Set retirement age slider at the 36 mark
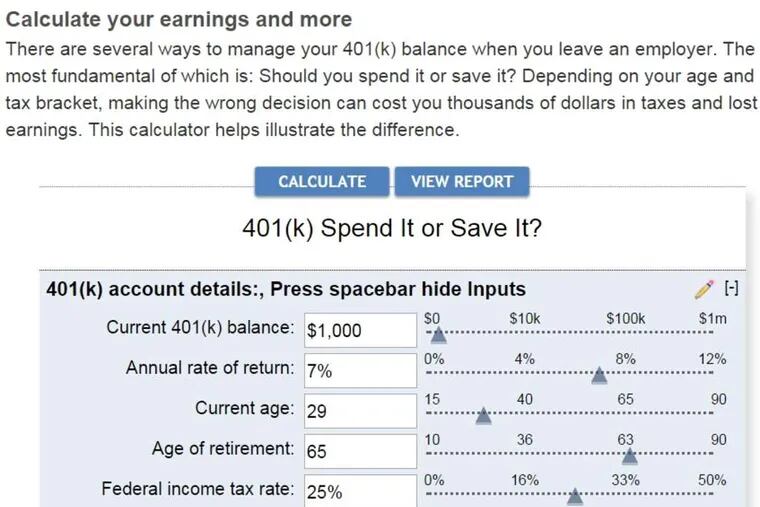Image resolution: width=760 pixels, height=507 pixels. (x=525, y=454)
